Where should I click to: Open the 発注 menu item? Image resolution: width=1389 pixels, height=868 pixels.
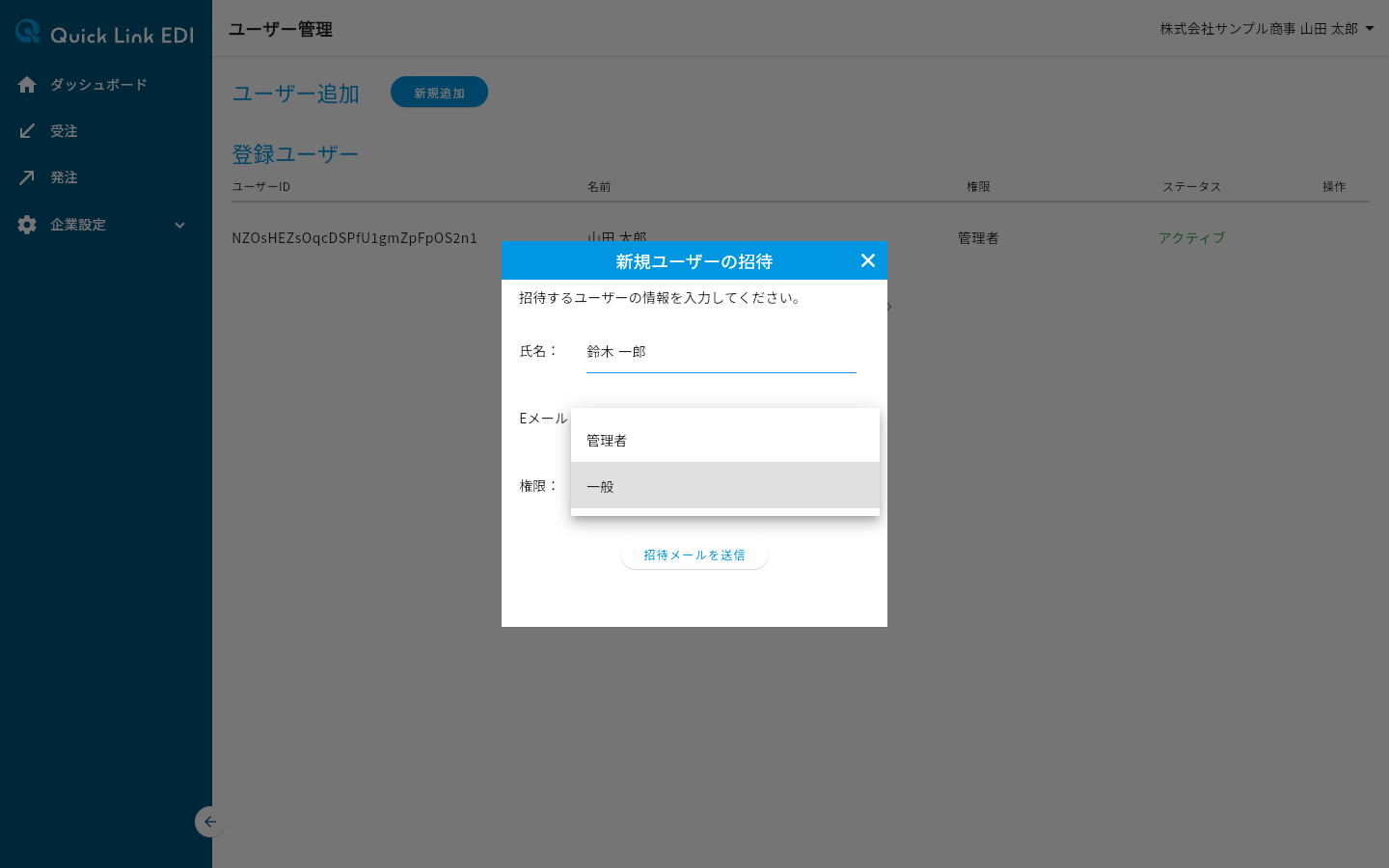click(106, 177)
